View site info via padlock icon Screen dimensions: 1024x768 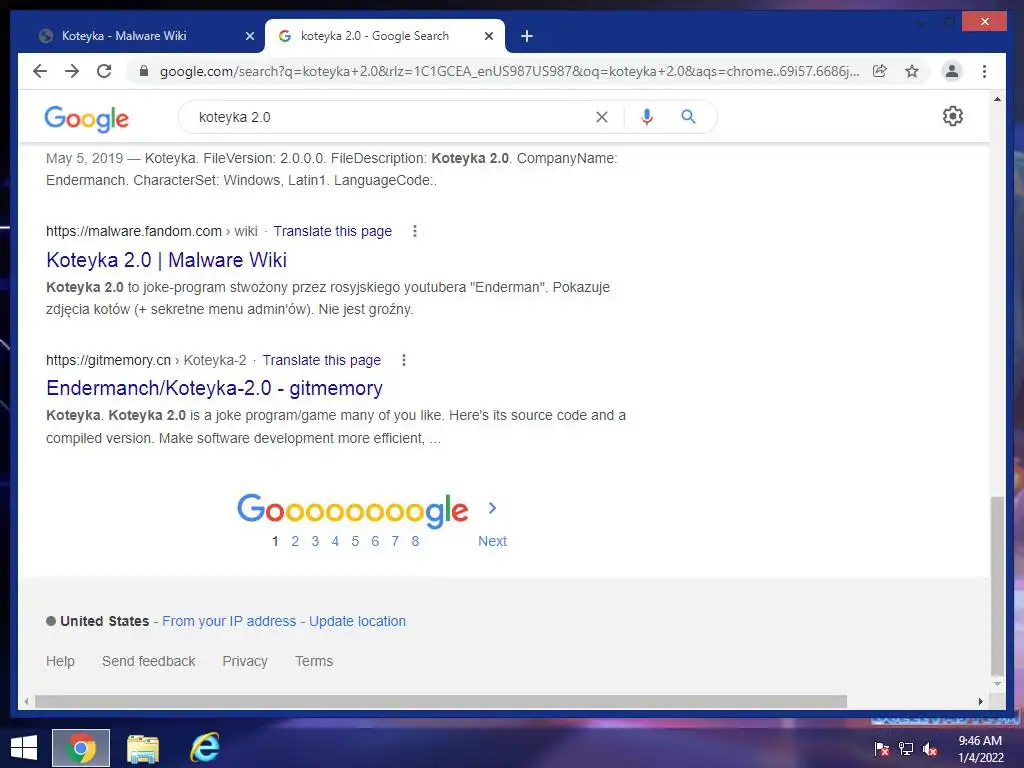(144, 71)
